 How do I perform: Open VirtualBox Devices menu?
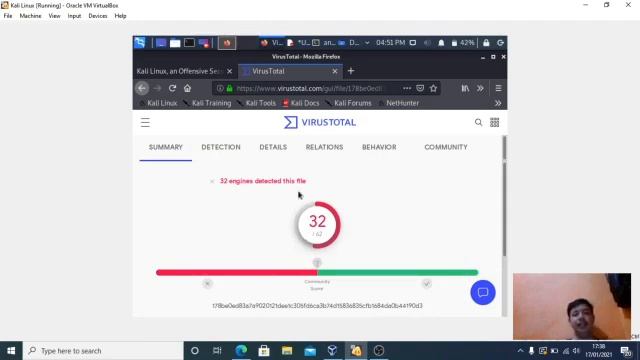98,16
